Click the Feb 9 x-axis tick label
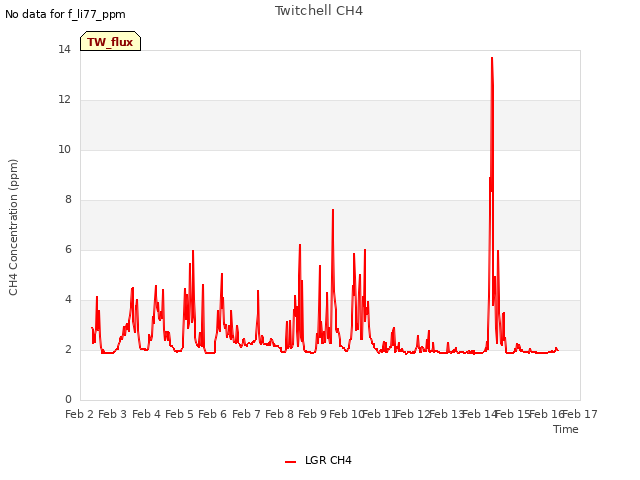Viewport: 640px width, 480px height. tap(312, 414)
